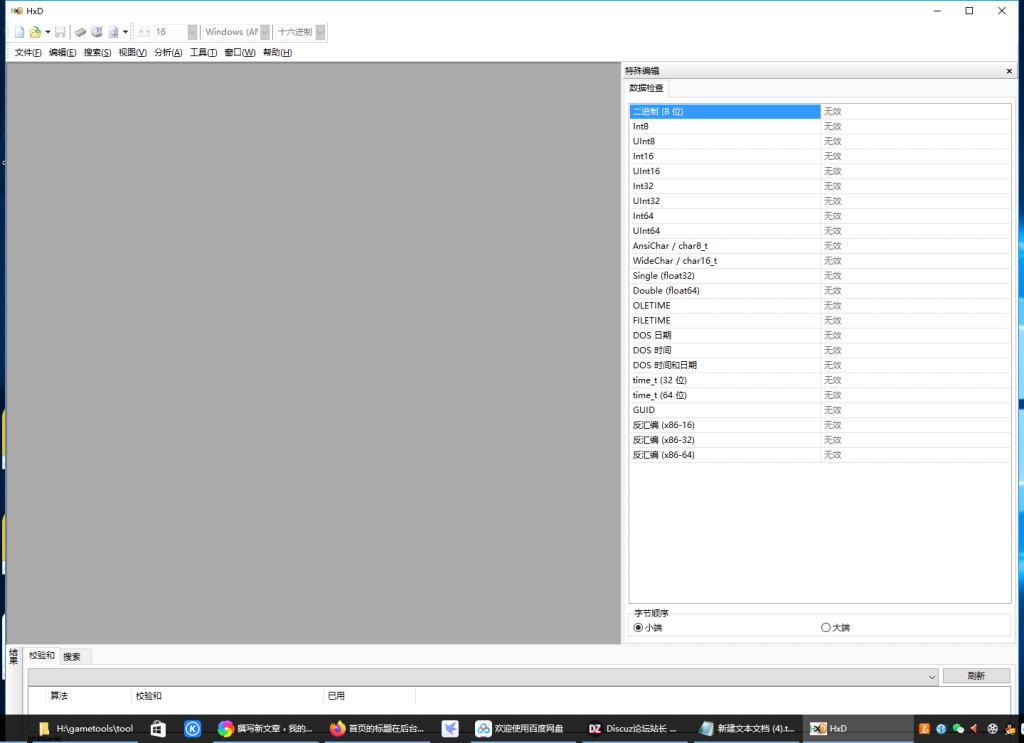Open the 分析(A) menu
This screenshot has width=1024, height=743.
coord(168,52)
